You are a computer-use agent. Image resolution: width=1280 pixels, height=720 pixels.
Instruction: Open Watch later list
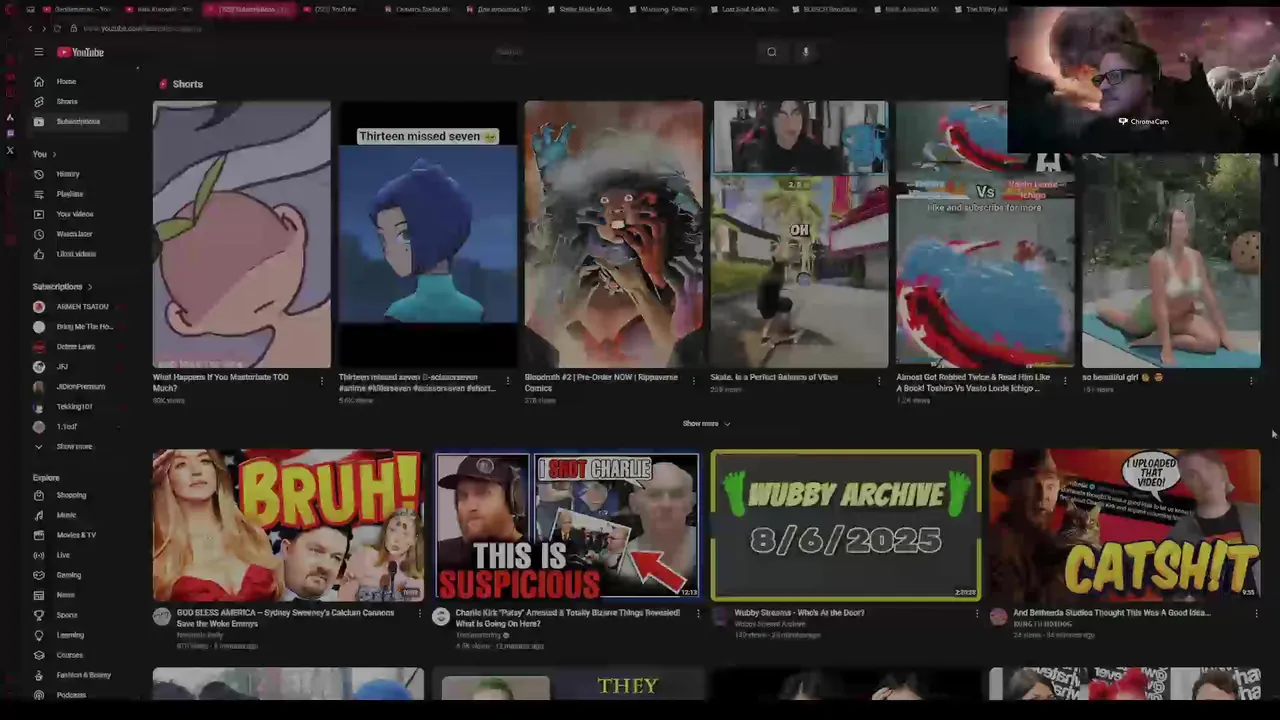click(x=74, y=234)
